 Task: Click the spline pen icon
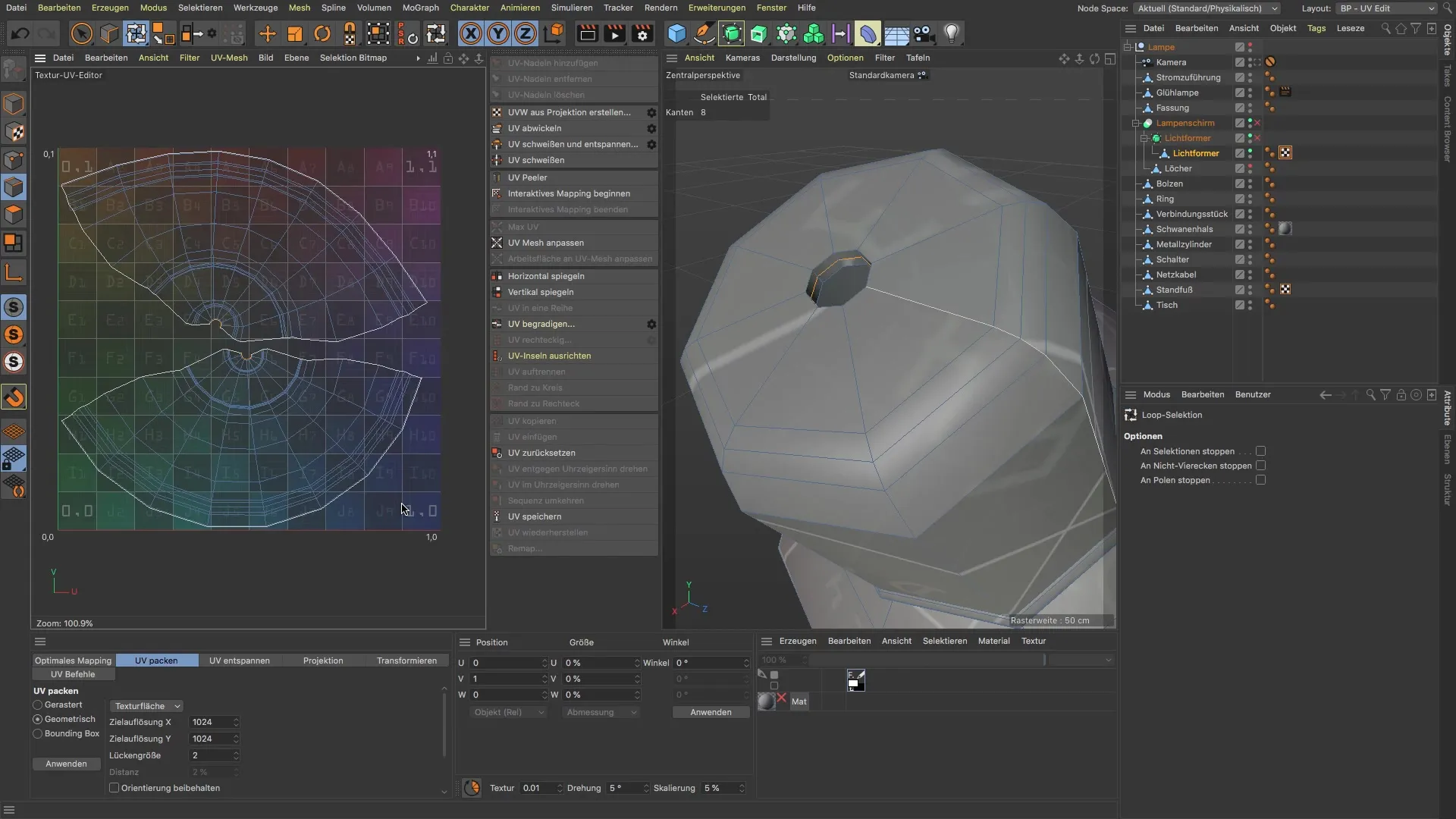pyautogui.click(x=704, y=33)
